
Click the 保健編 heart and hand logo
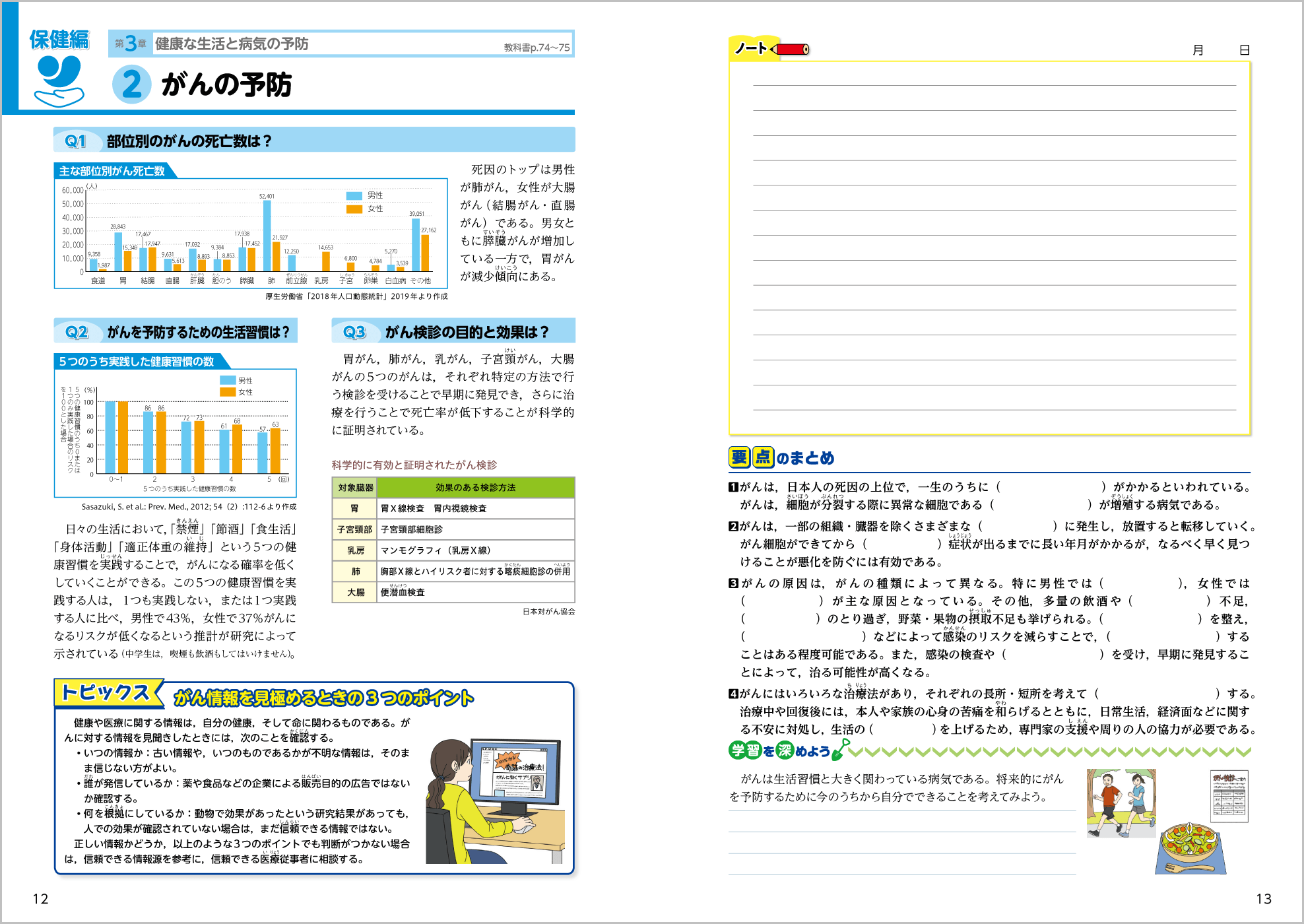[x=59, y=81]
